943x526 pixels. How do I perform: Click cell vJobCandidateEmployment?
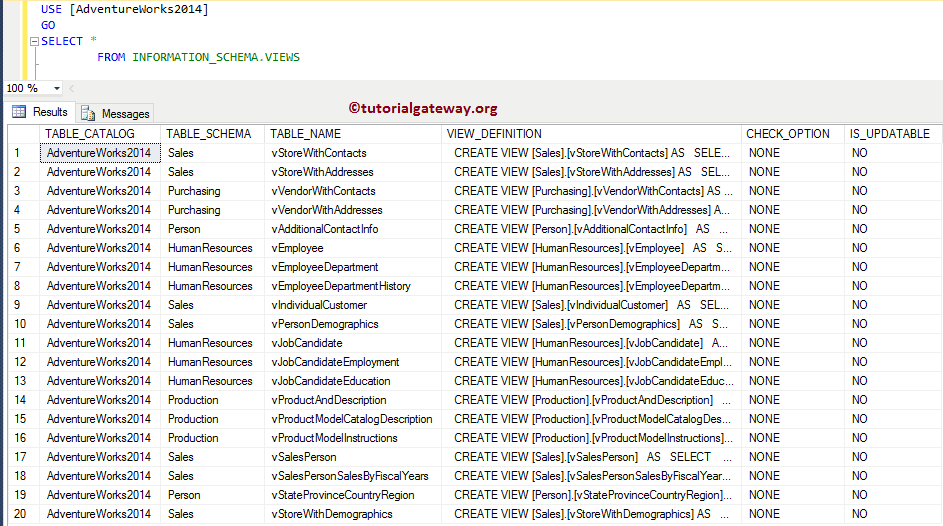coord(353,362)
